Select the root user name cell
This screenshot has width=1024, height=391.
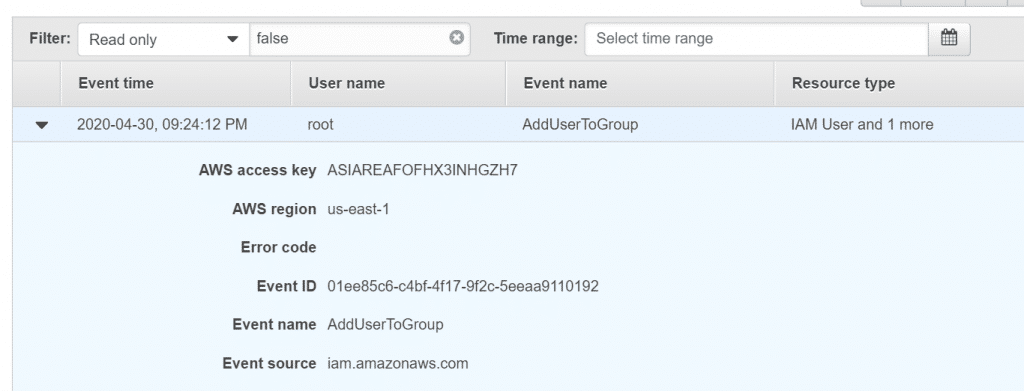(x=320, y=125)
